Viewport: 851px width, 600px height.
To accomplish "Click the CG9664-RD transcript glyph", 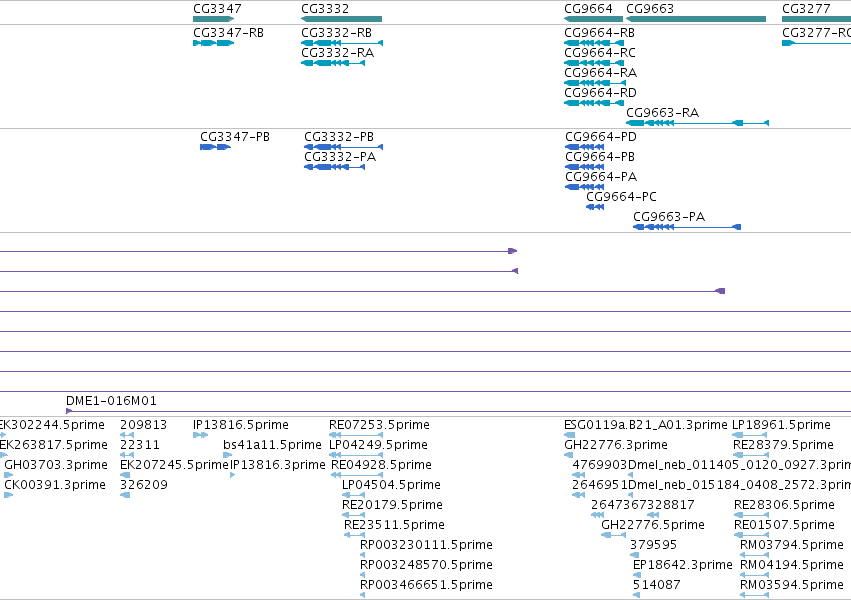I will pos(594,103).
